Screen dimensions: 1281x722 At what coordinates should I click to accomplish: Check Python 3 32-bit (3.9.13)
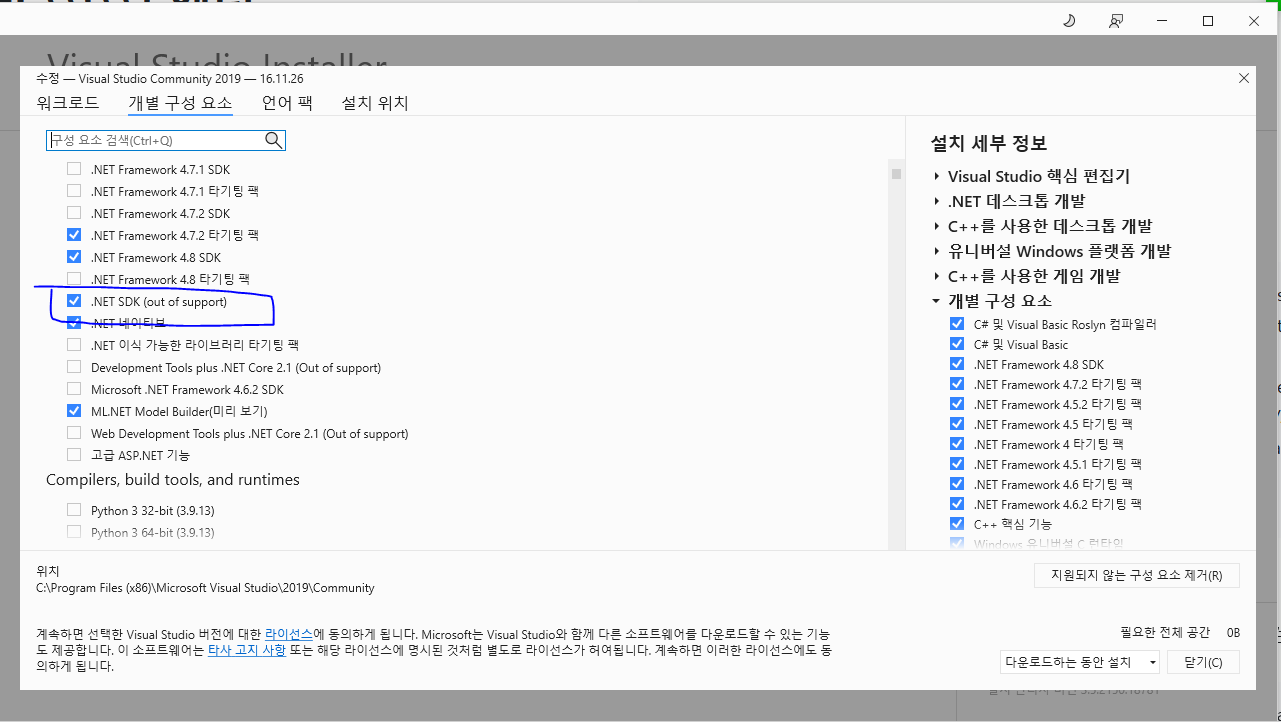[74, 510]
